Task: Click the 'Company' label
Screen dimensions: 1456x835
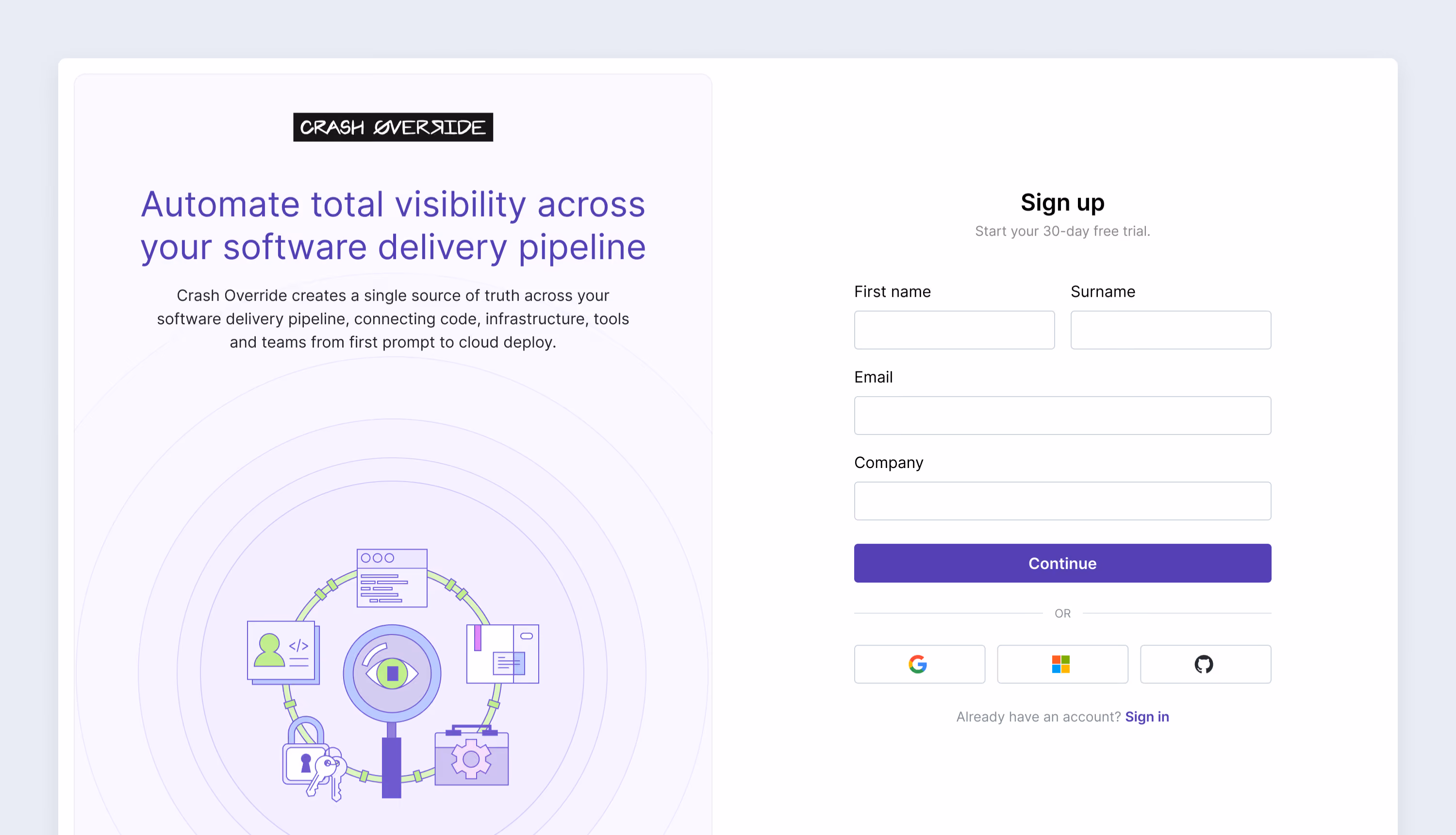Action: tap(889, 463)
